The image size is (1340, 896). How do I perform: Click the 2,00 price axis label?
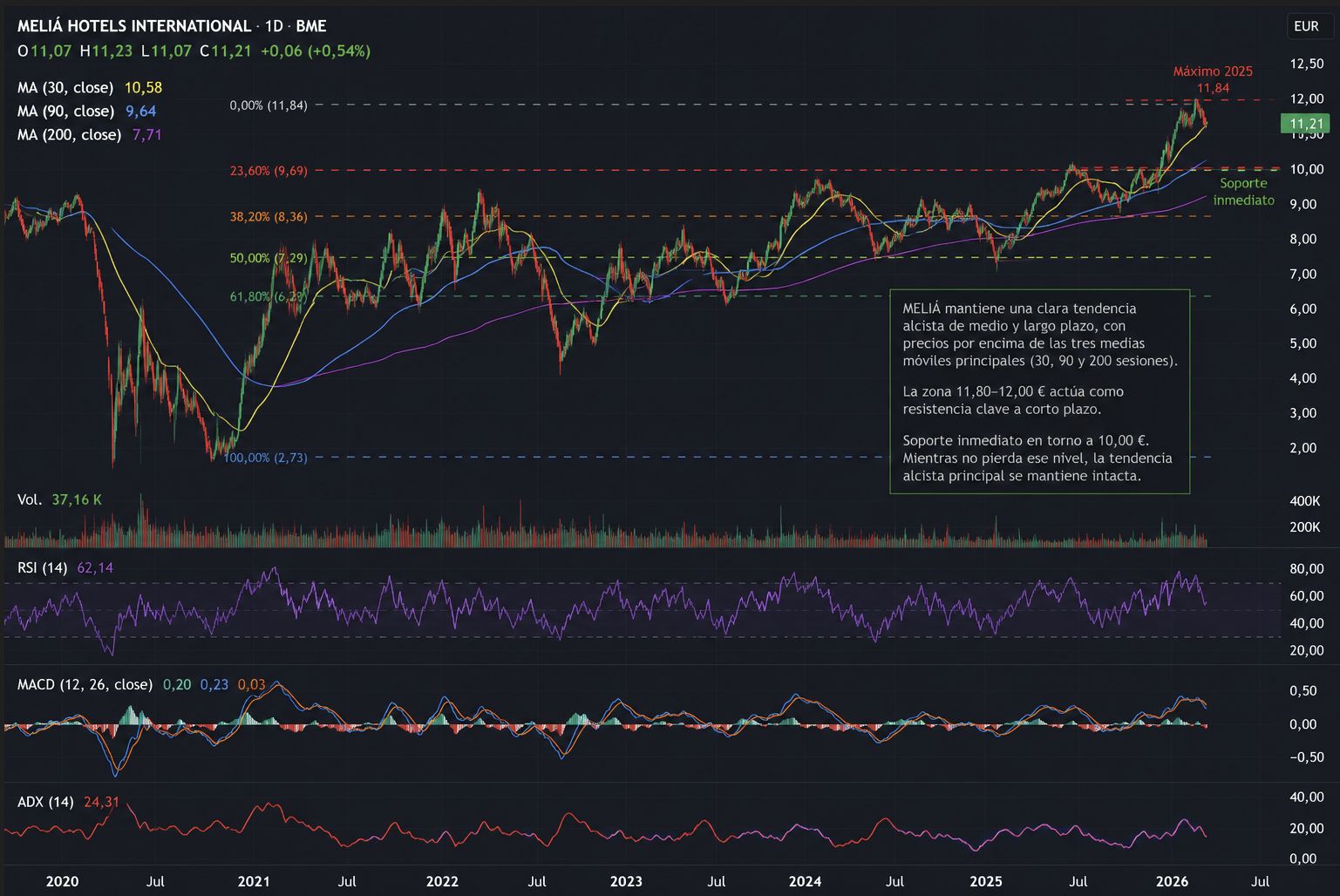1303,448
